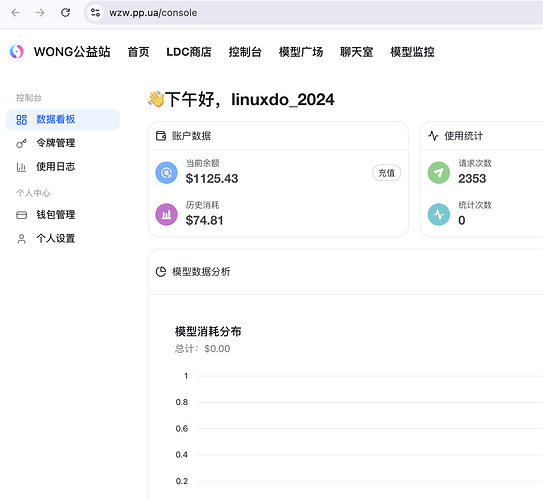Click the key icon for 令牌管理

pyautogui.click(x=21, y=143)
